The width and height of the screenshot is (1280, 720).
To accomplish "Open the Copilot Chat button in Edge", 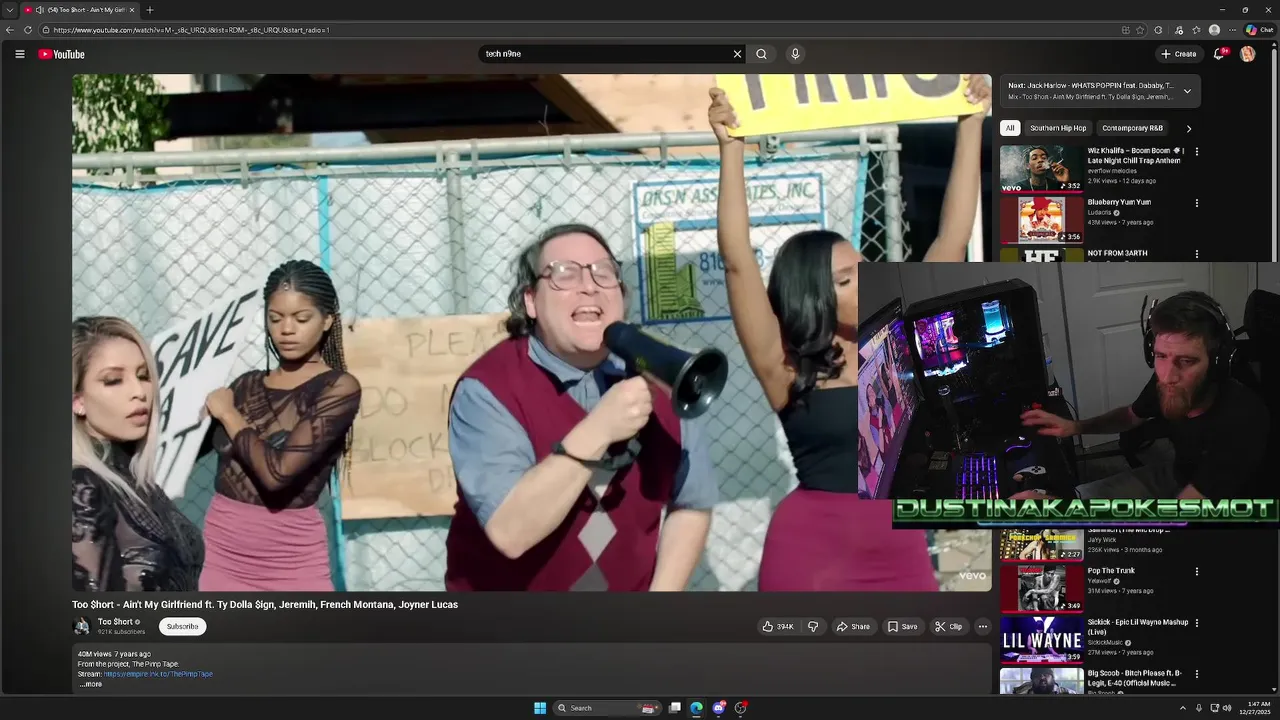I will pyautogui.click(x=1259, y=30).
